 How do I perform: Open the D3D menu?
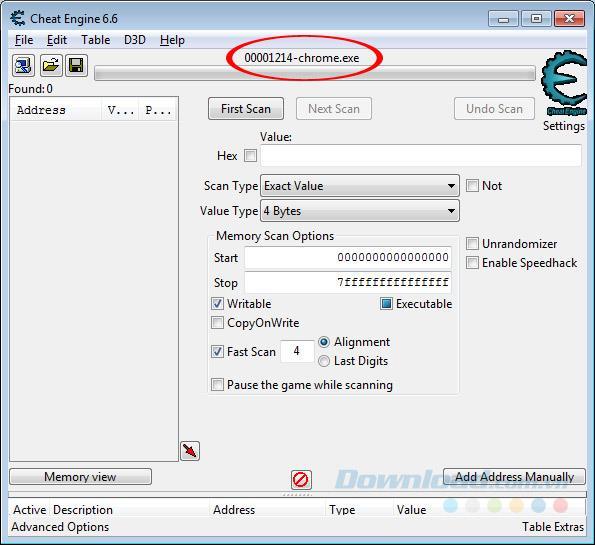[x=135, y=40]
